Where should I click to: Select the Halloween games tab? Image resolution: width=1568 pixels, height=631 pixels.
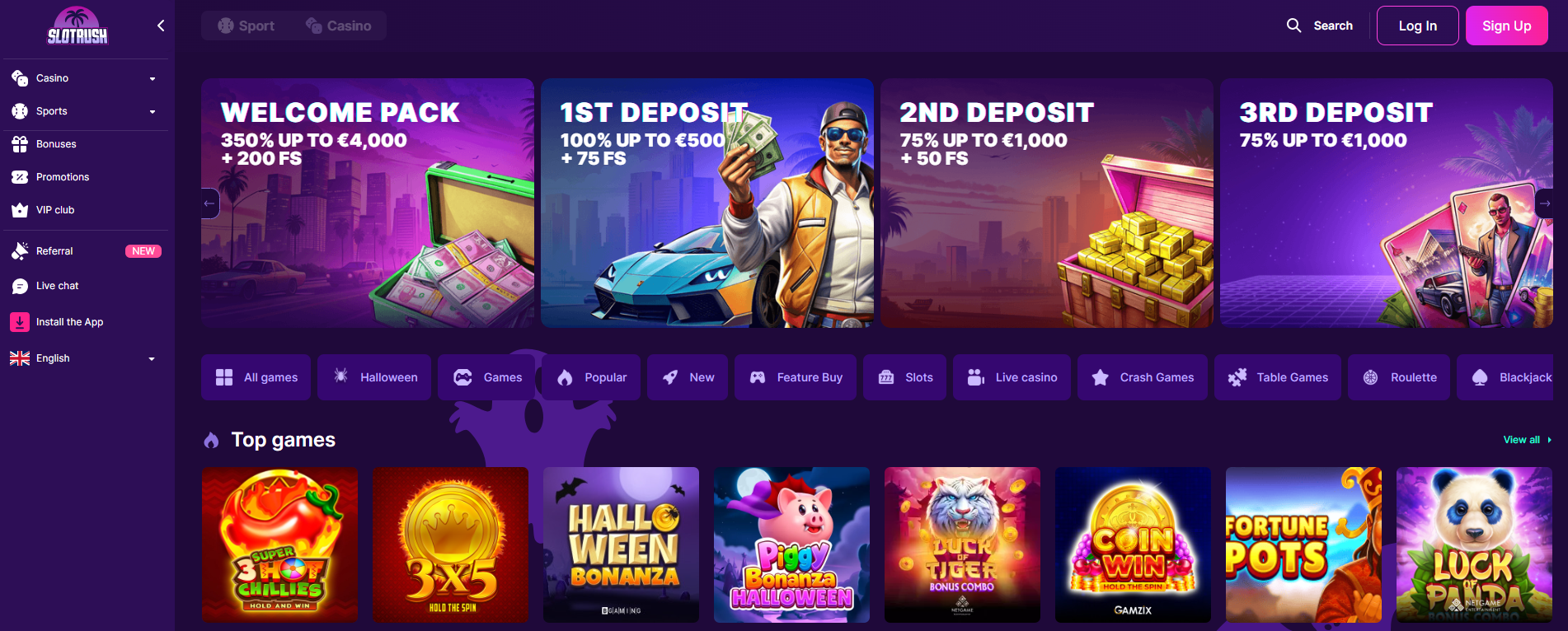(x=374, y=377)
